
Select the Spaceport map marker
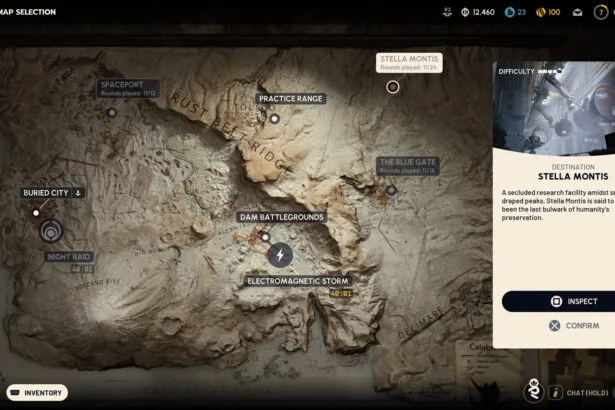(x=112, y=113)
